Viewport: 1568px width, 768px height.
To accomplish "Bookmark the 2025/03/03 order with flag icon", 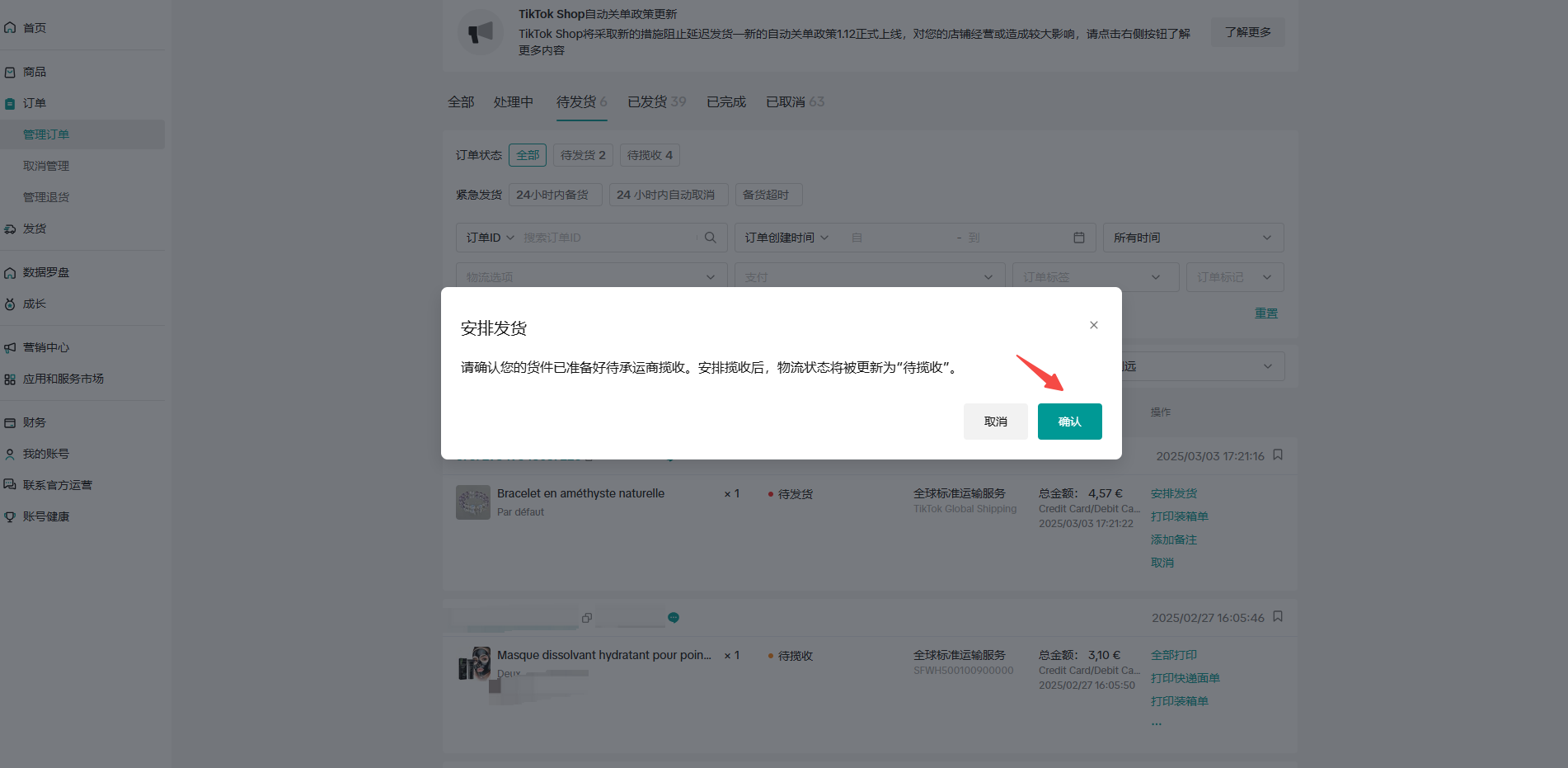I will click(1278, 455).
